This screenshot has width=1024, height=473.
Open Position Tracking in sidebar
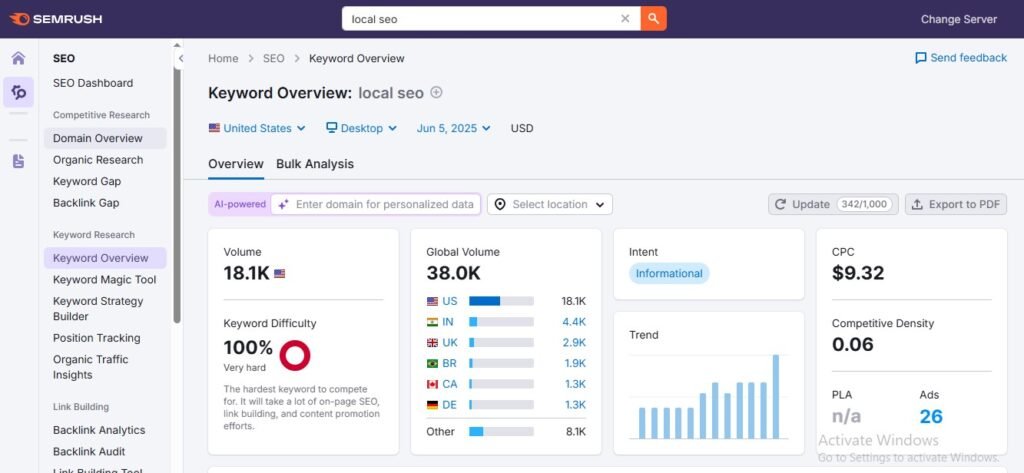point(97,338)
